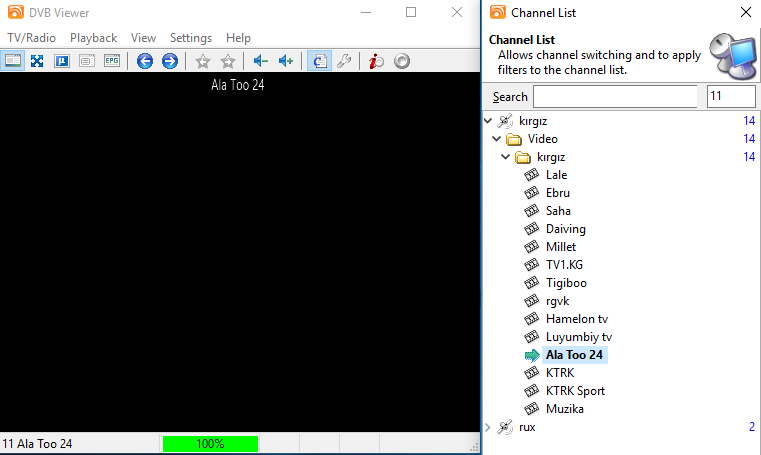Start recording with the round record button
This screenshot has height=455, width=761.
402,61
